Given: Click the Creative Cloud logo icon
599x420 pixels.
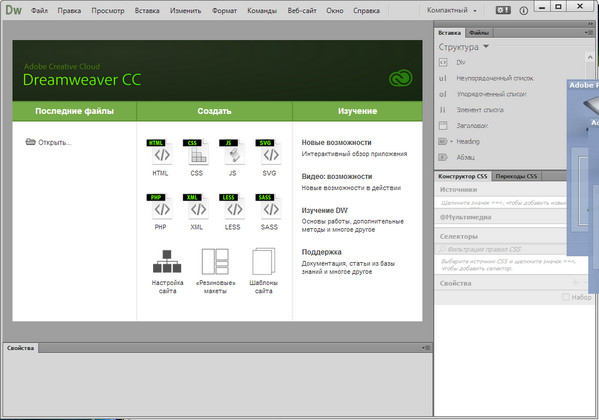Looking at the screenshot, I should [400, 78].
